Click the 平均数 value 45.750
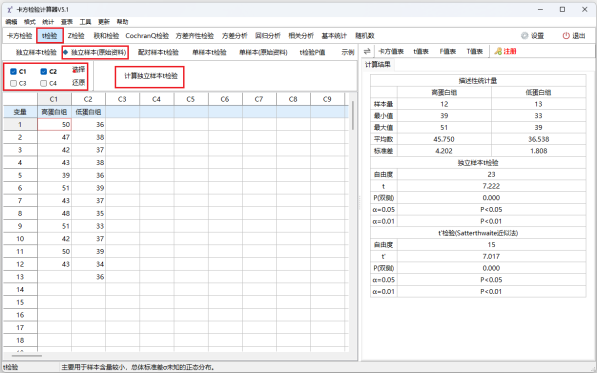The width and height of the screenshot is (597, 373). tap(444, 139)
